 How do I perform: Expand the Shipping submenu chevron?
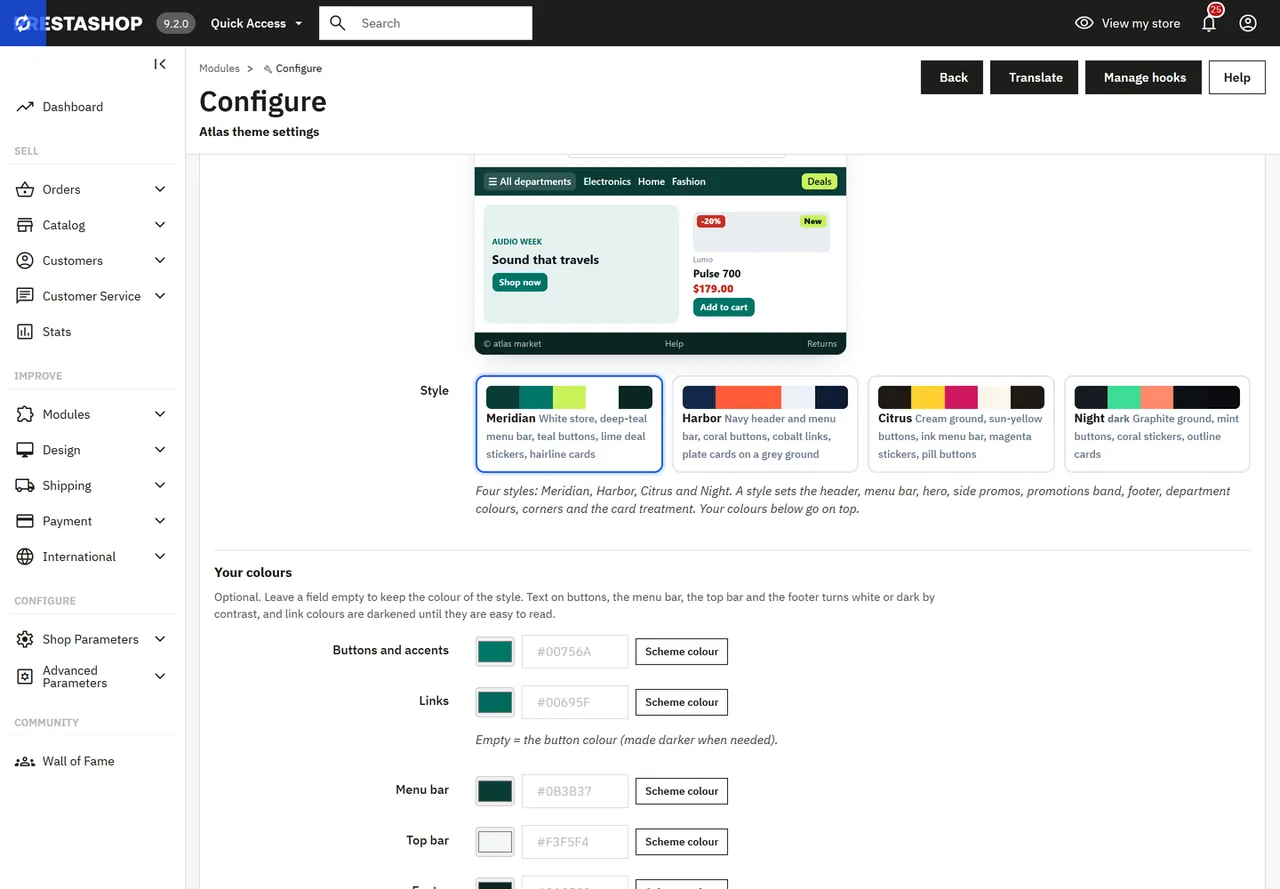160,485
